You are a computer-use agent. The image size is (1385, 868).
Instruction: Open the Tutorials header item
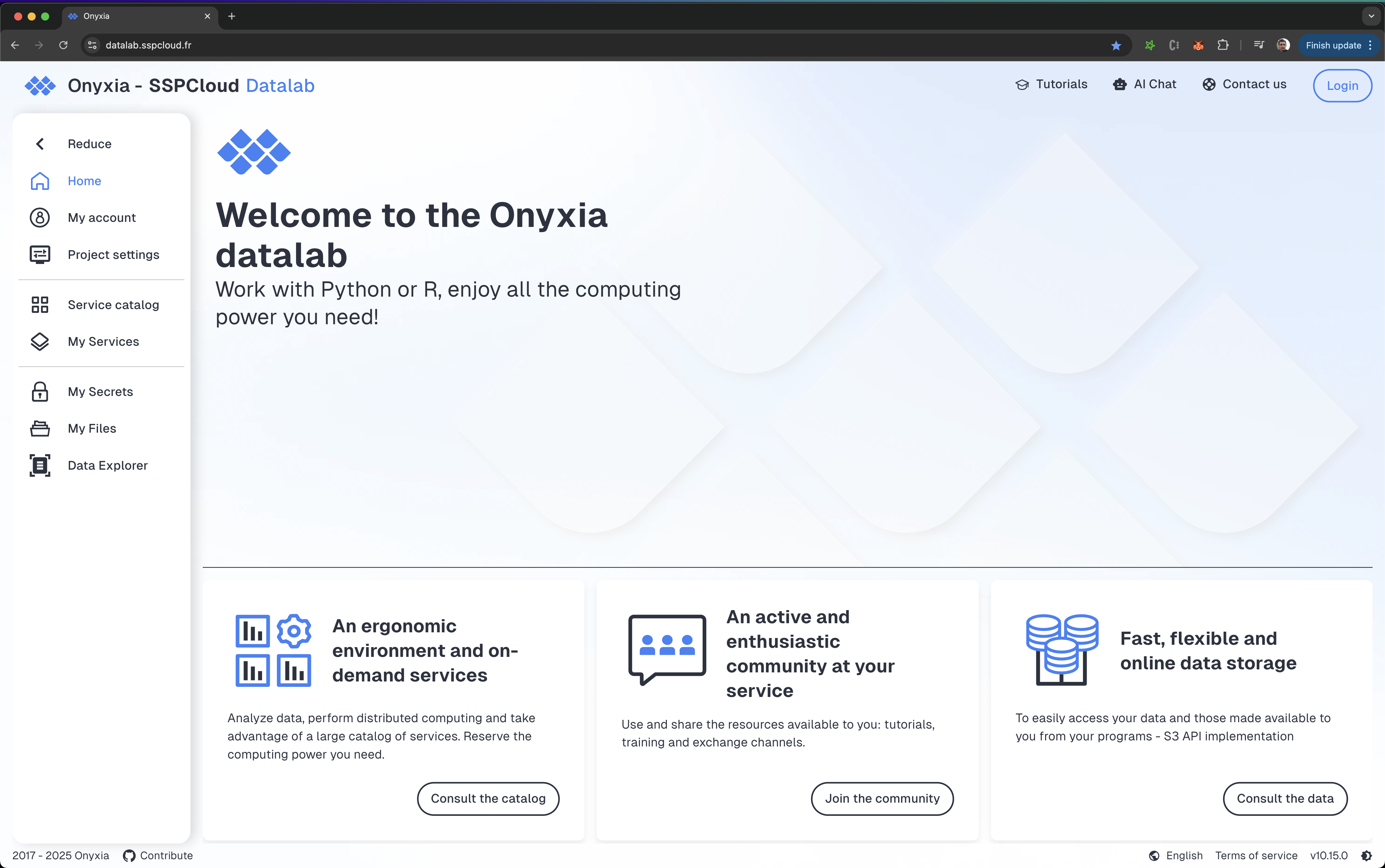[x=1052, y=85]
